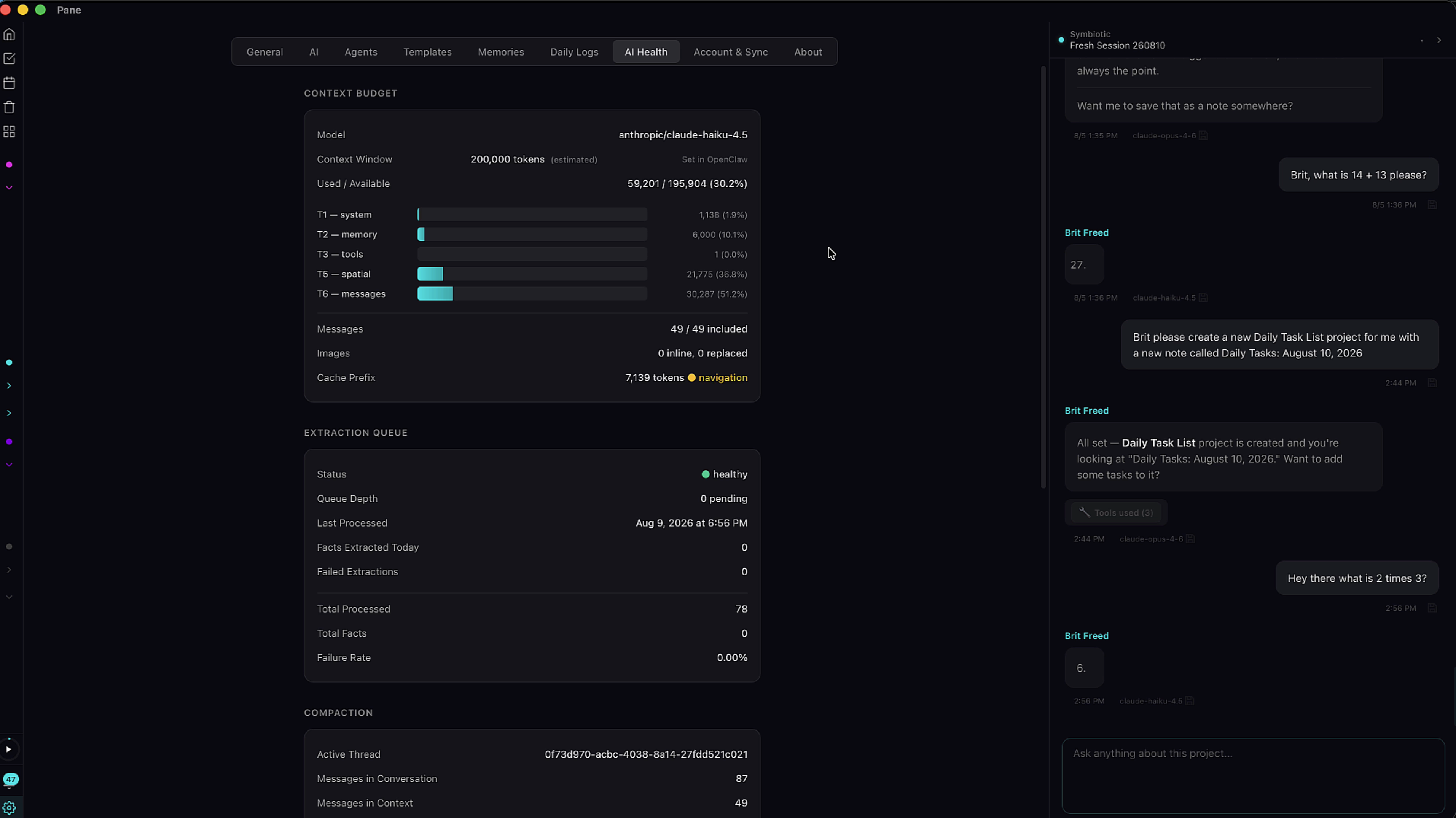
Task: Switch to the General tab
Action: 264,52
